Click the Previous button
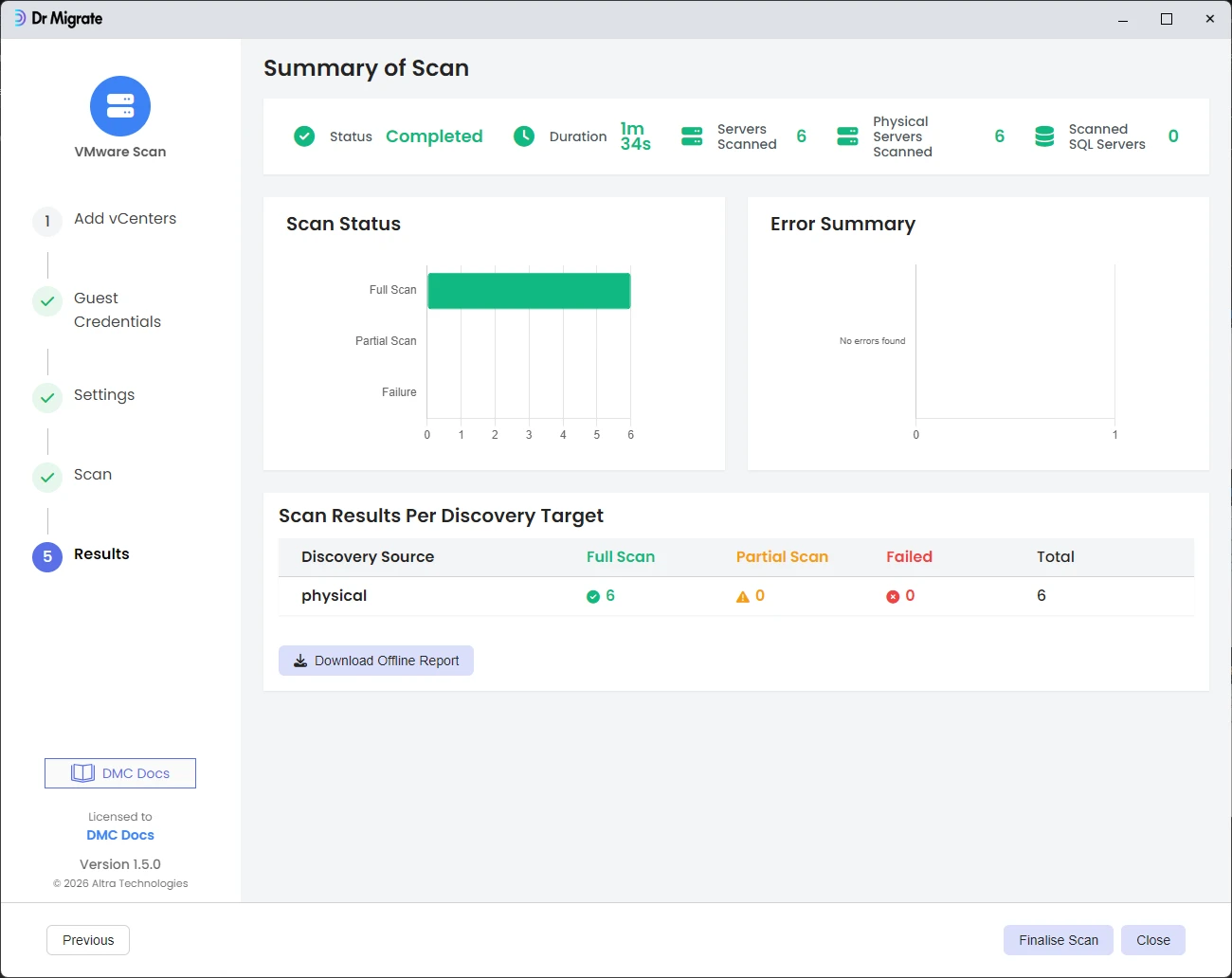 [x=88, y=940]
